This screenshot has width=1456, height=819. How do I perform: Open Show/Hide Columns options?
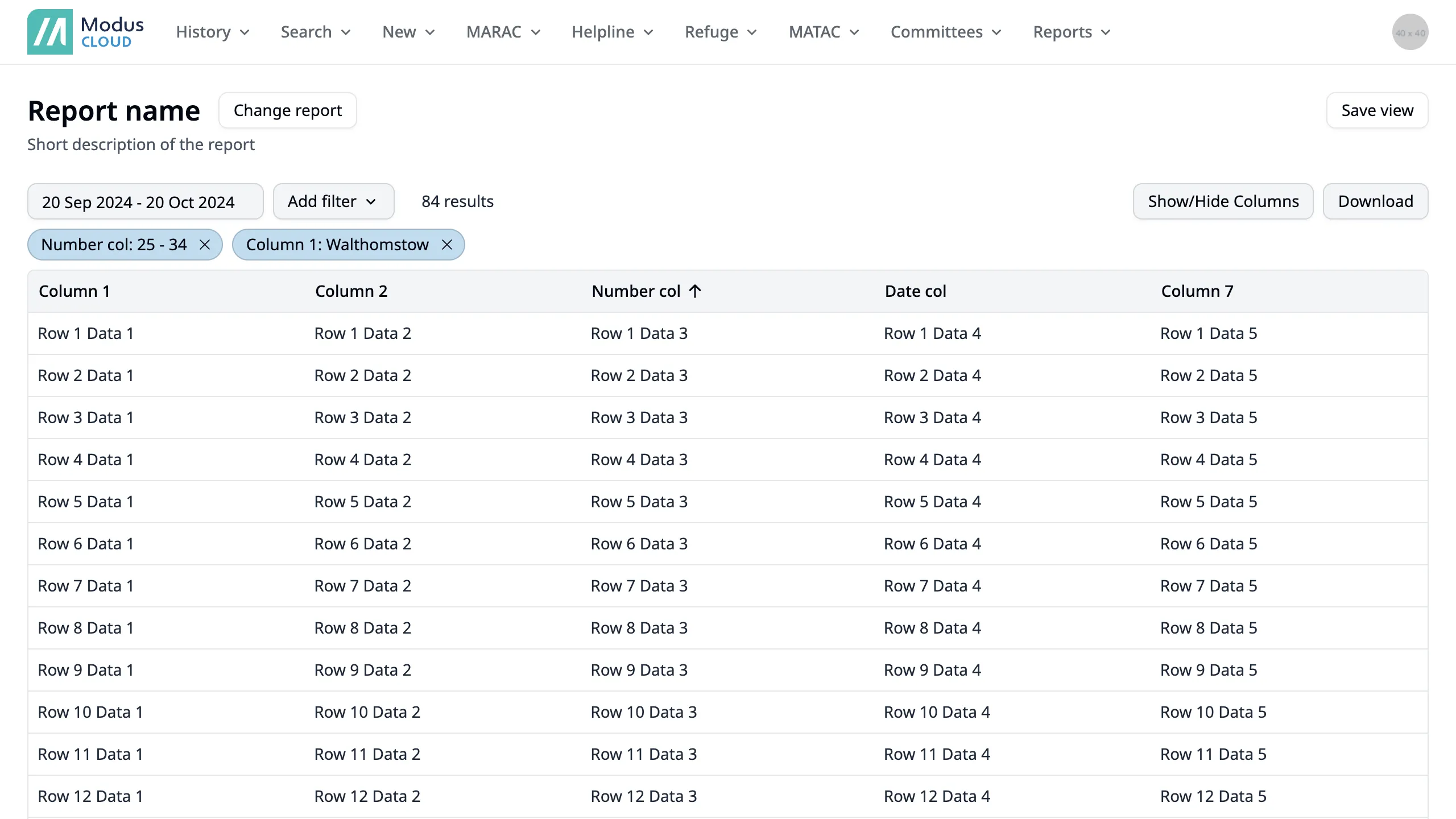click(x=1223, y=201)
